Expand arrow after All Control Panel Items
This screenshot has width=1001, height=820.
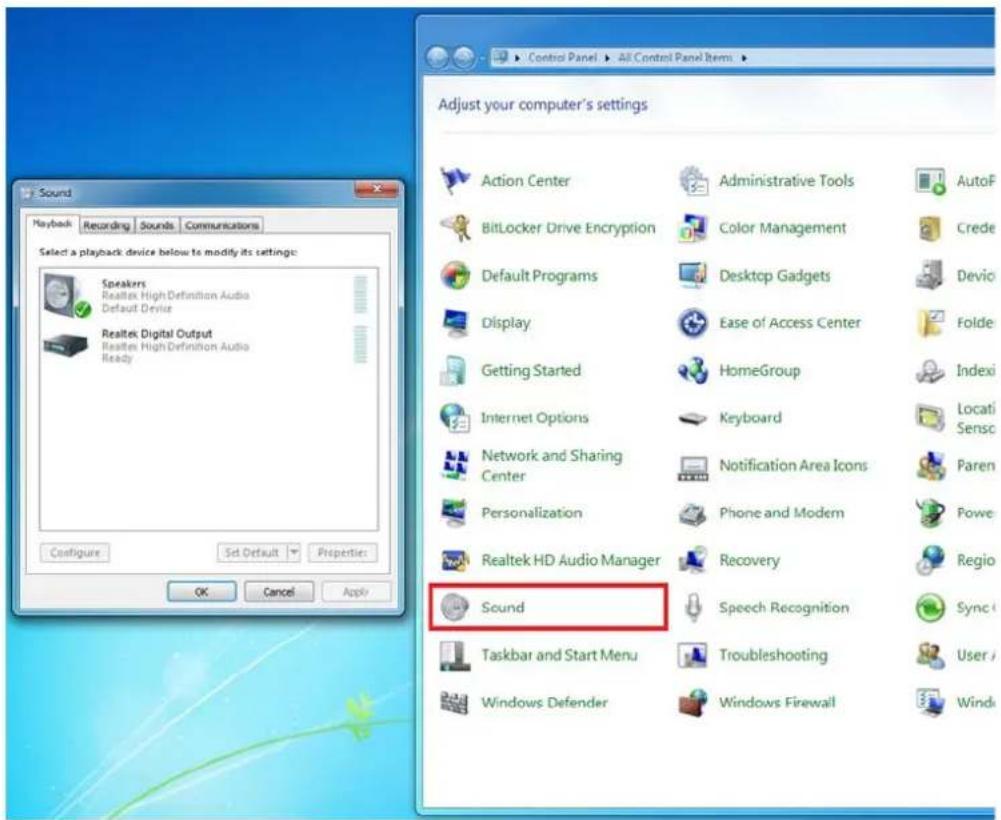pos(744,58)
